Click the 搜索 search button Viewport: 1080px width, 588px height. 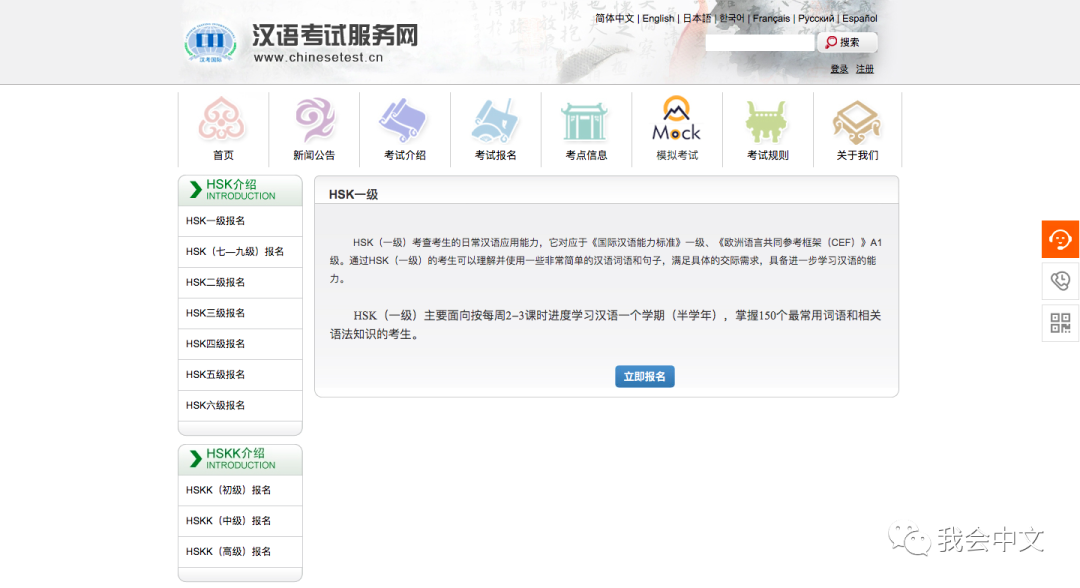coord(847,42)
